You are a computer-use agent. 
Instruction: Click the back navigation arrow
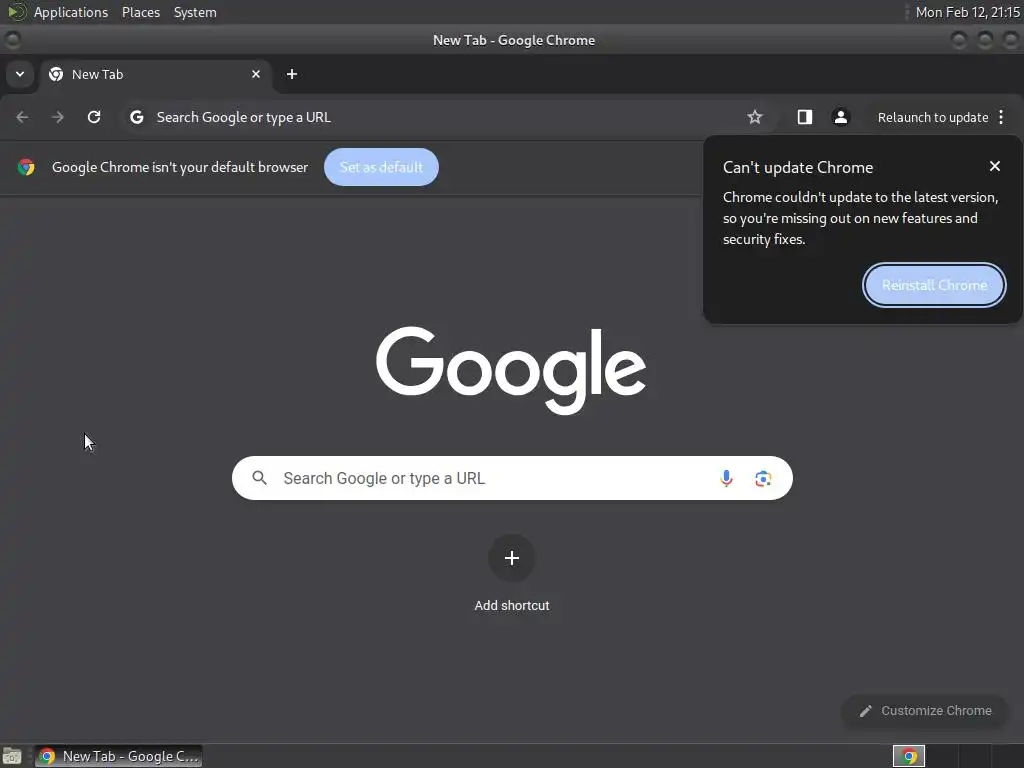click(x=22, y=117)
